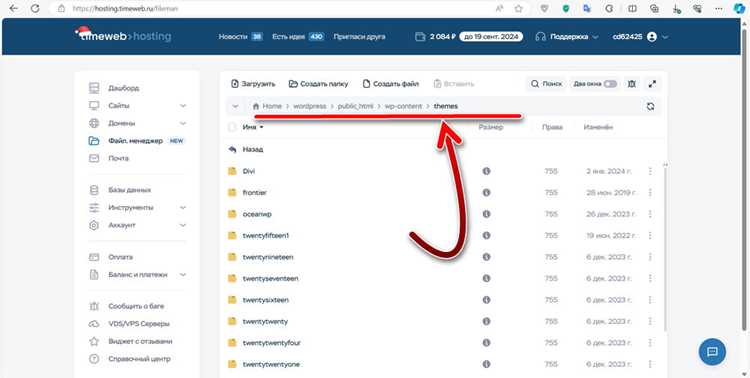Viewport: 750px width, 378px height.
Task: Click the refresh icon beside the breadcrumb path
Action: pos(650,106)
